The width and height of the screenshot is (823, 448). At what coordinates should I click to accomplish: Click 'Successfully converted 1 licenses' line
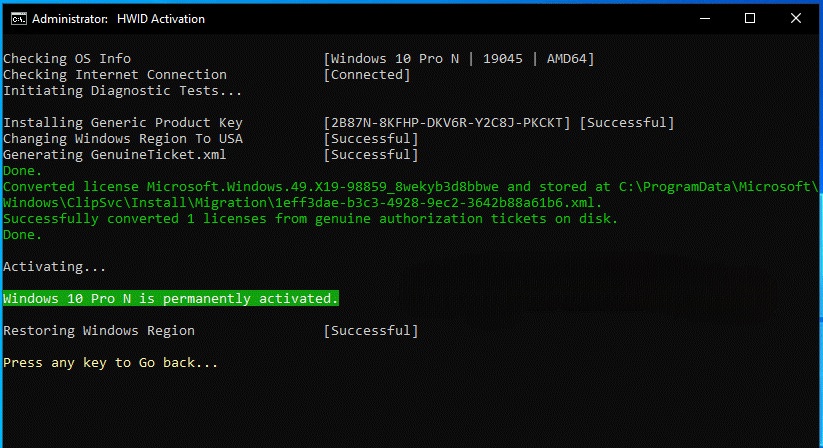click(310, 219)
